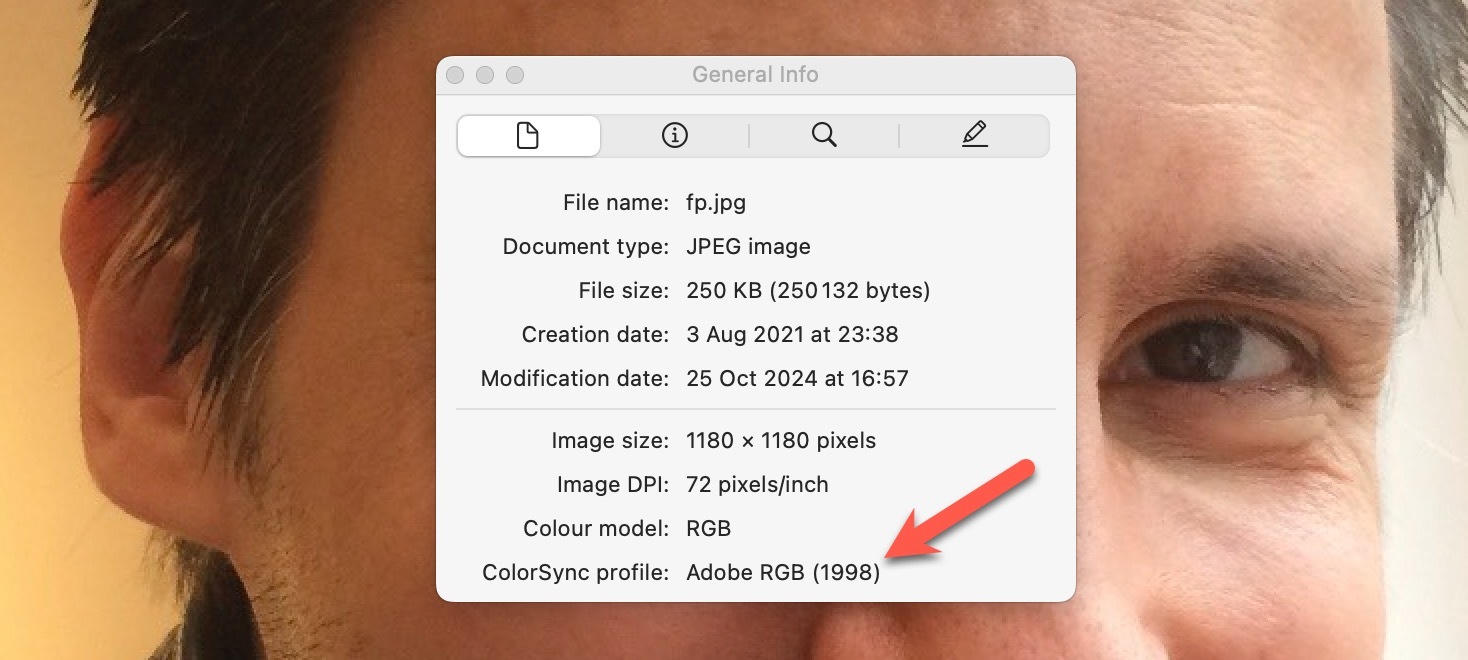1468x660 pixels.
Task: Click the File name: label
Action: [x=615, y=203]
